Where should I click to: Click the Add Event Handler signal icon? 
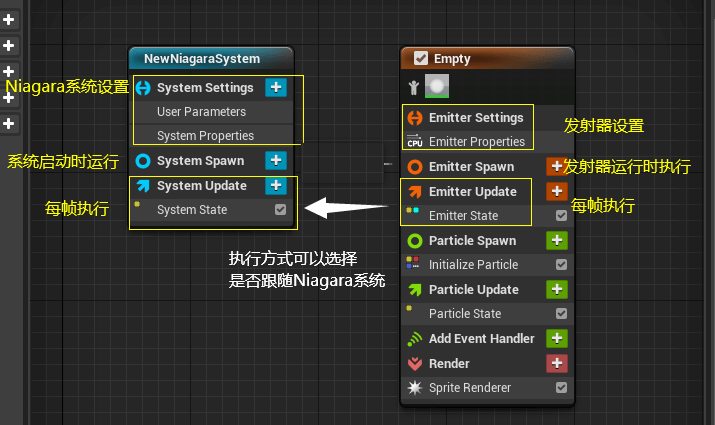click(x=415, y=338)
